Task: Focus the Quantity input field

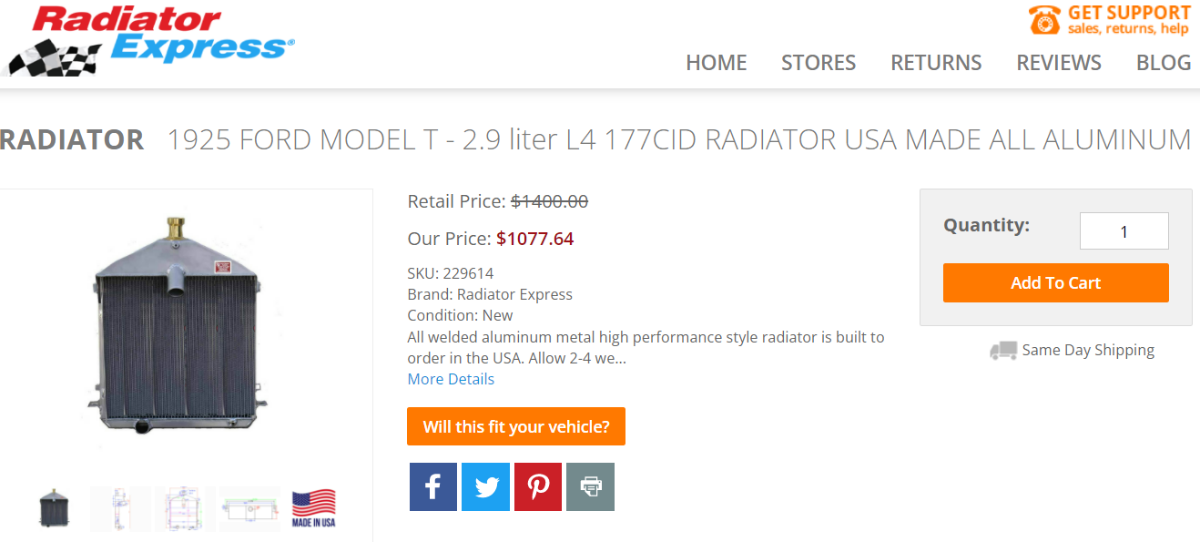Action: pyautogui.click(x=1124, y=231)
